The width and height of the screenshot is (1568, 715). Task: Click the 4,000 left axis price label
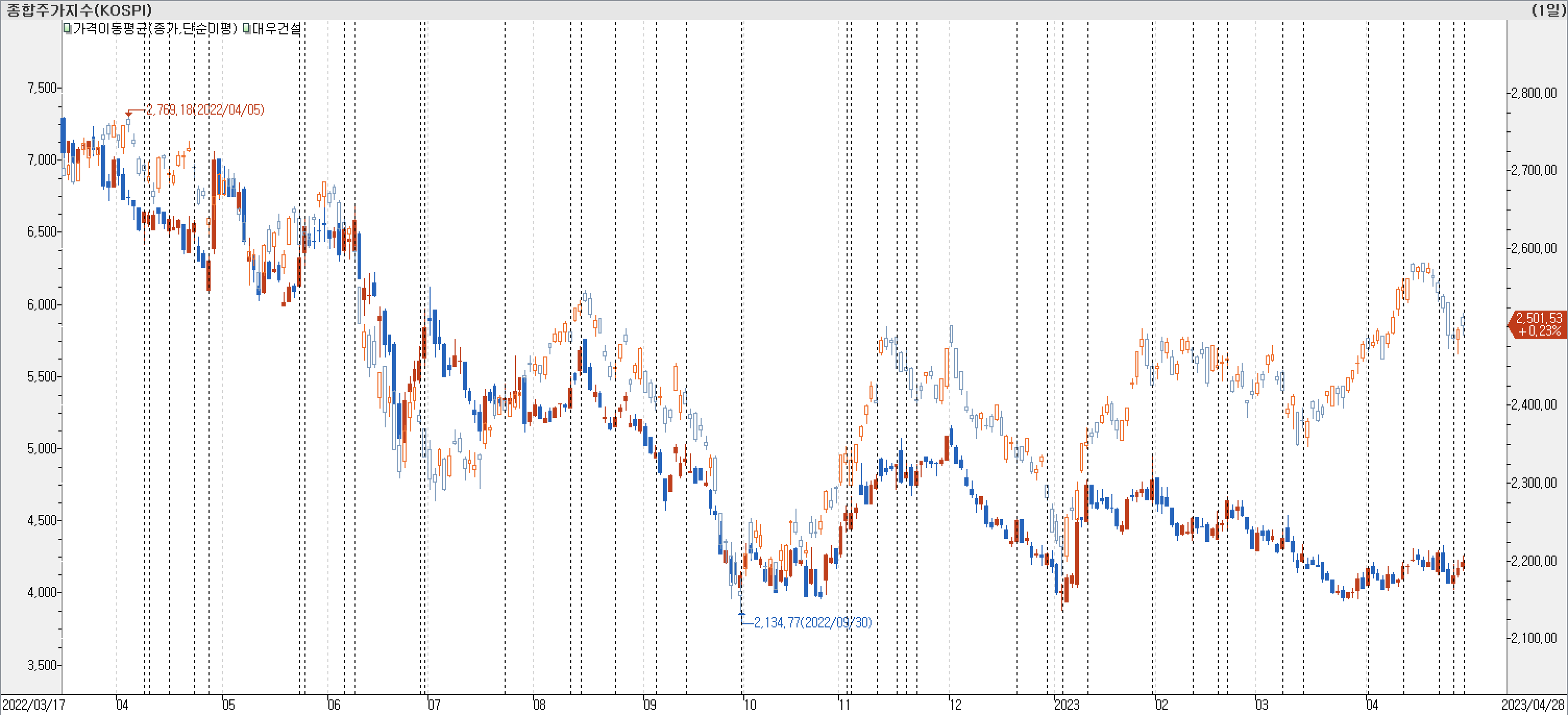pos(41,592)
